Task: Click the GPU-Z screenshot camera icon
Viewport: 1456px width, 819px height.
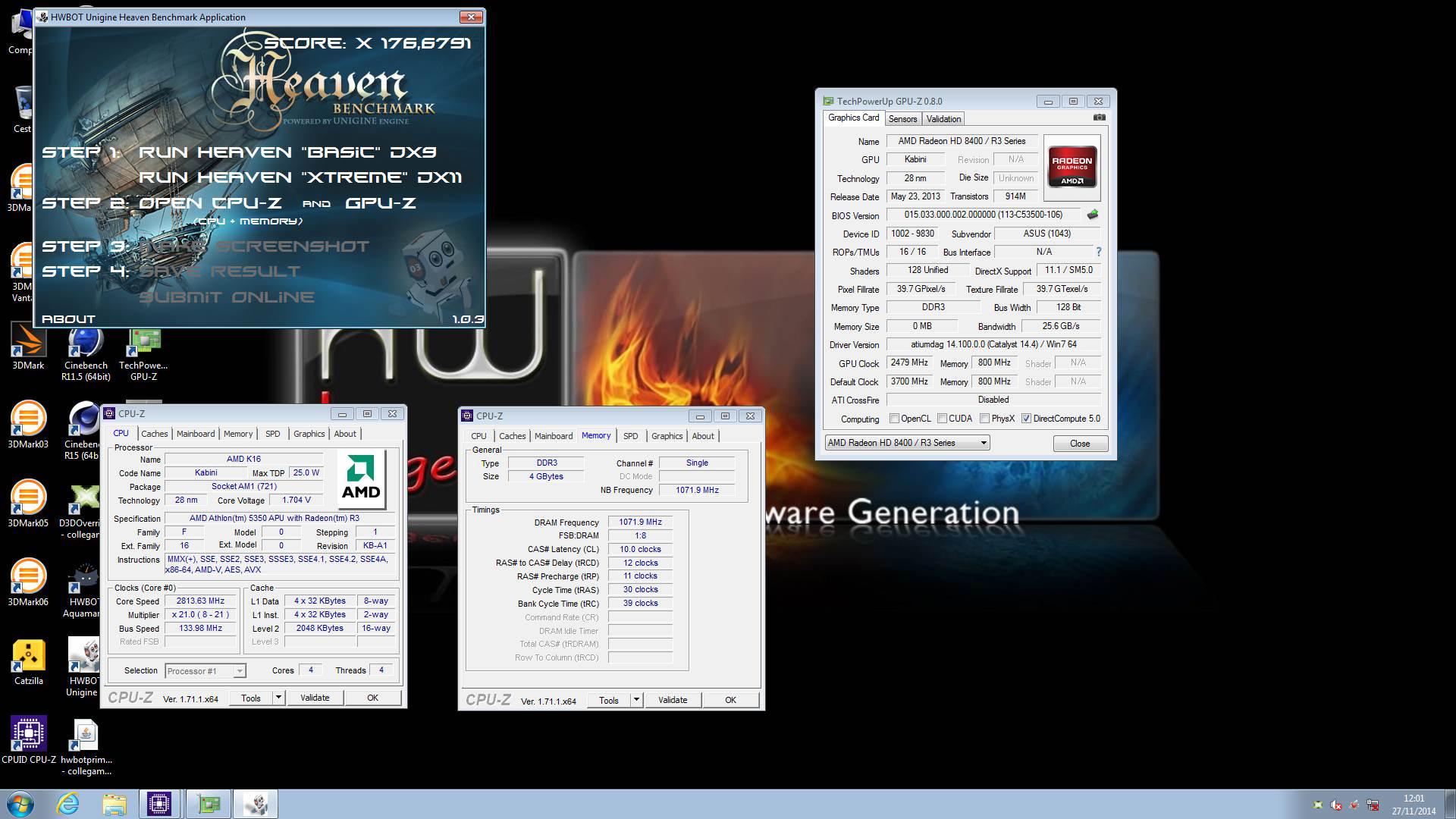Action: coord(1100,118)
